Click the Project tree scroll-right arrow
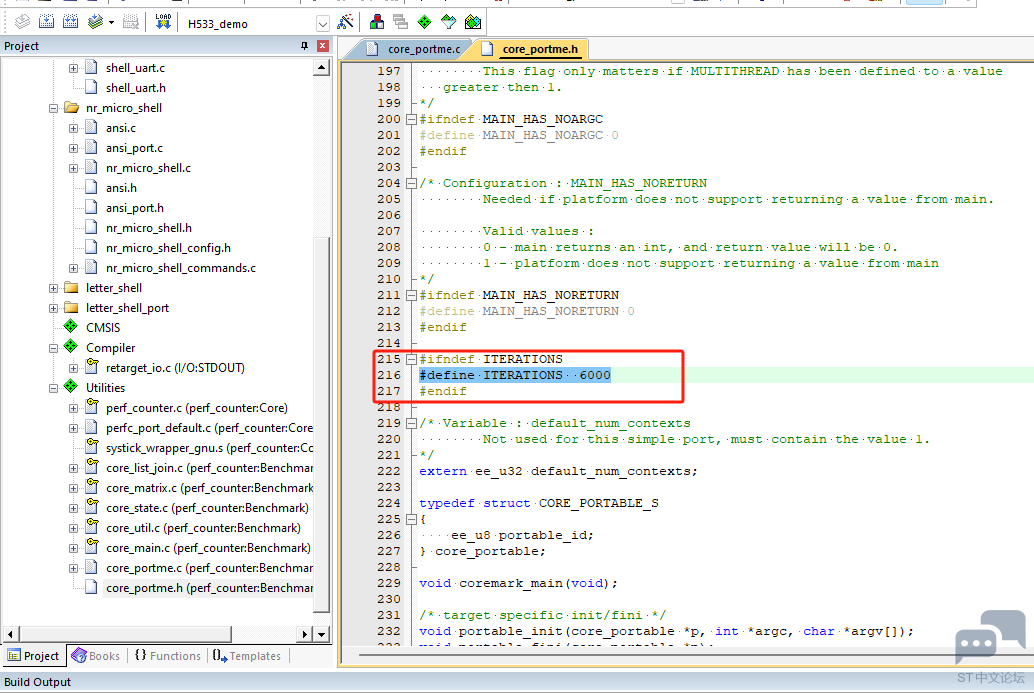 304,634
